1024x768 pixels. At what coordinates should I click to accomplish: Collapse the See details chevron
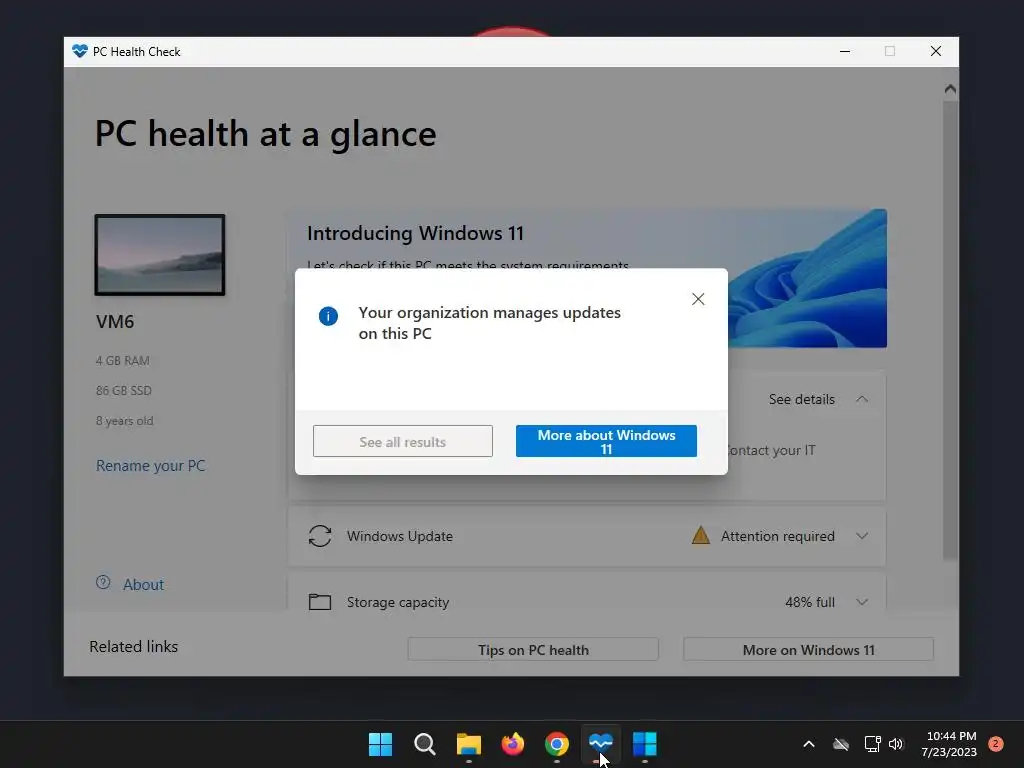(862, 399)
